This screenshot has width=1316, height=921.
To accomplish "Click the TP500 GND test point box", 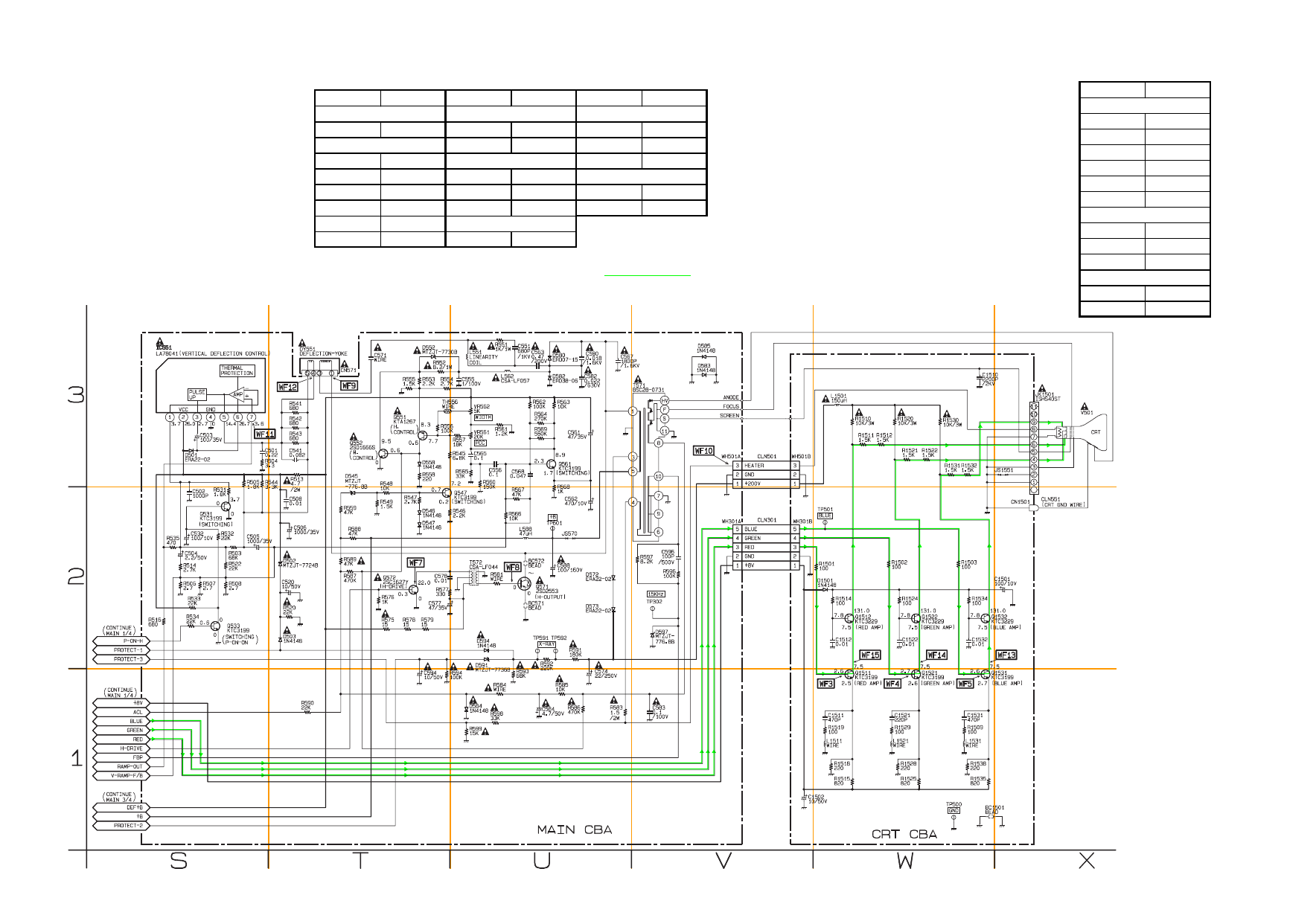I will point(954,810).
